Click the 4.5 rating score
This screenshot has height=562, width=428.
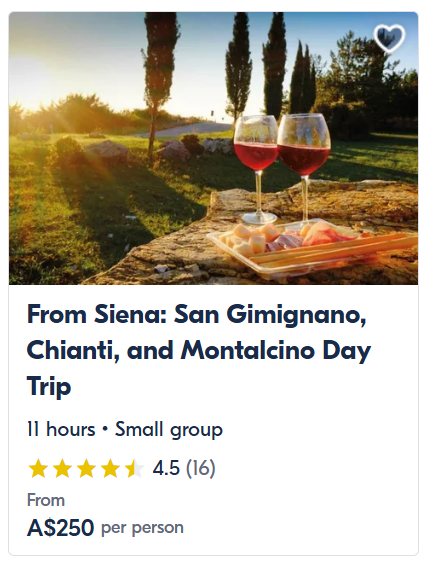(x=166, y=468)
